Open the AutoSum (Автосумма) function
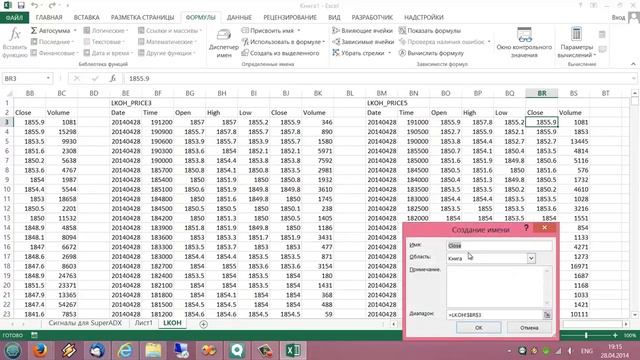 (x=53, y=31)
